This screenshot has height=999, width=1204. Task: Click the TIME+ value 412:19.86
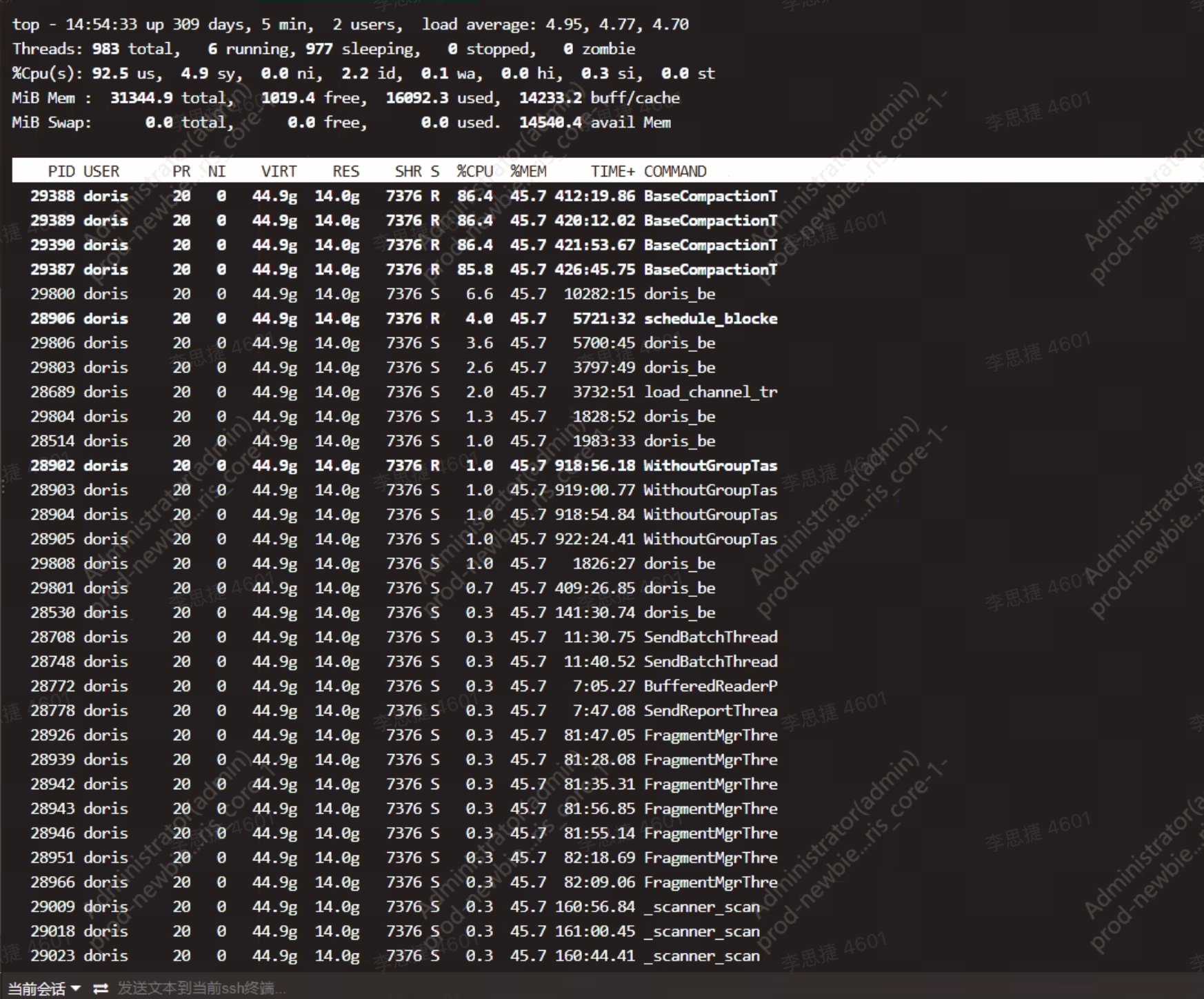(x=595, y=196)
